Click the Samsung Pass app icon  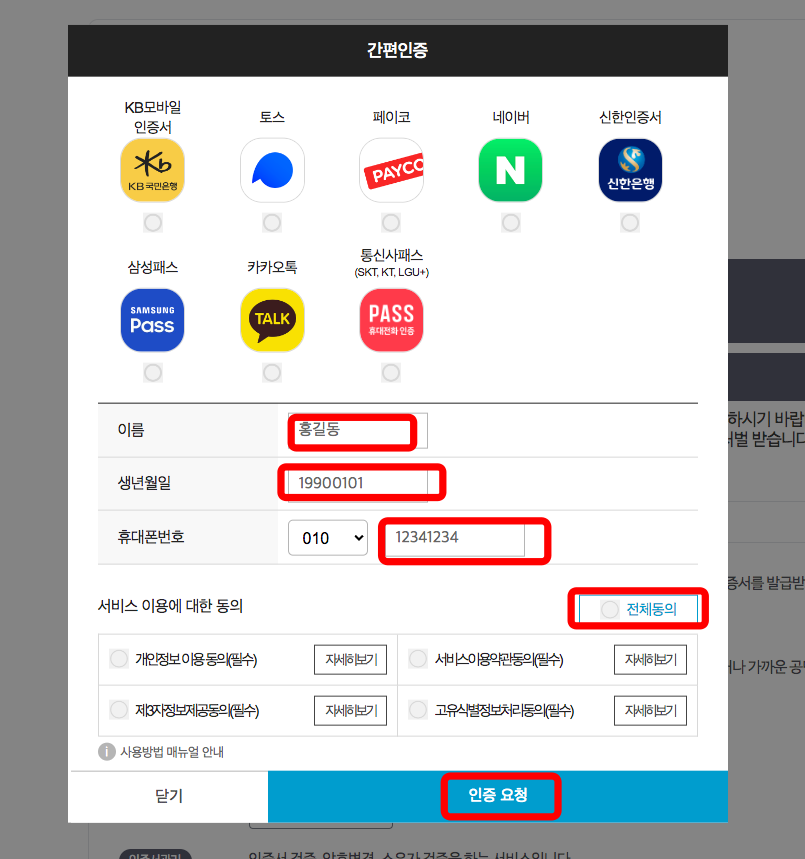coord(152,320)
